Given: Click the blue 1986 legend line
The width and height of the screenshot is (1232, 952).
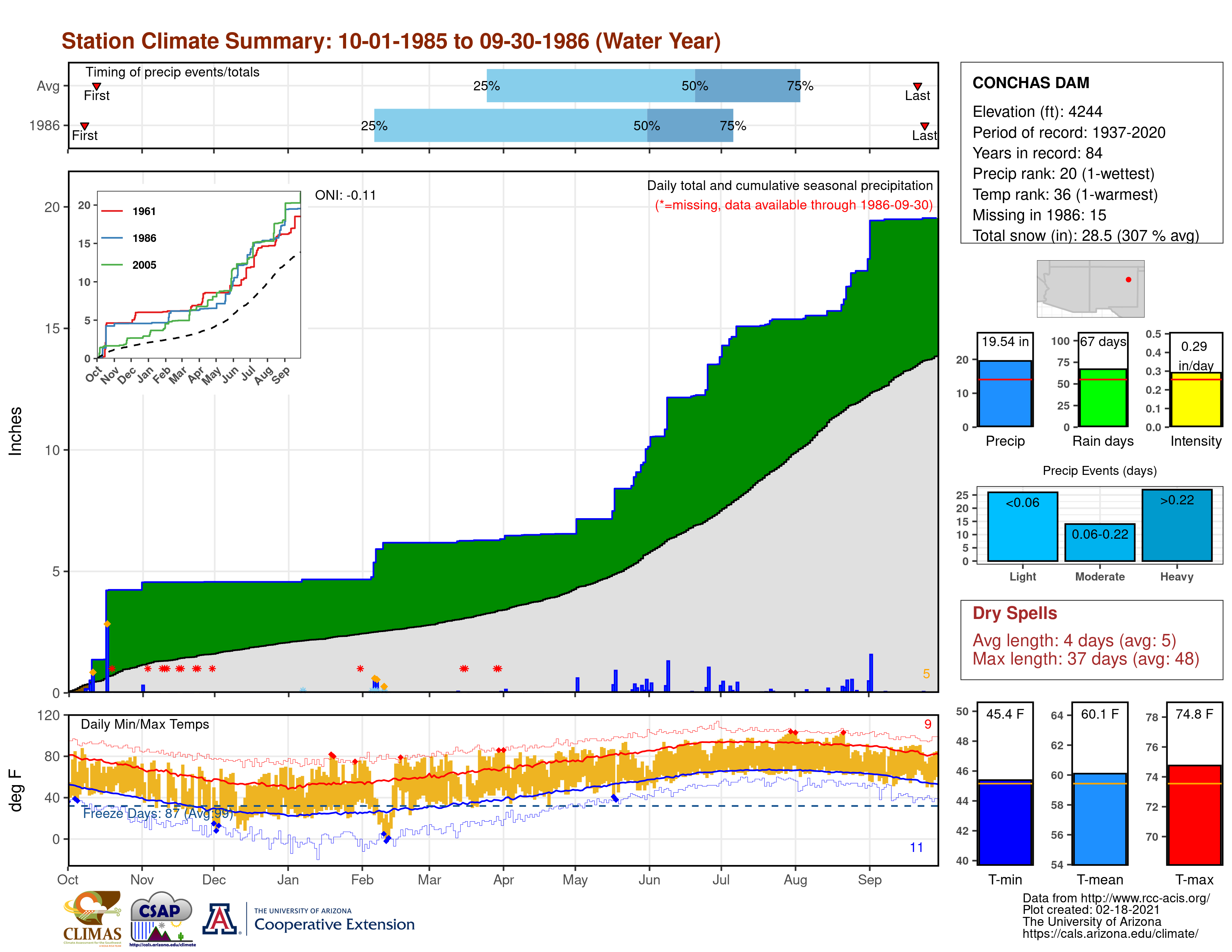Looking at the screenshot, I should (112, 238).
